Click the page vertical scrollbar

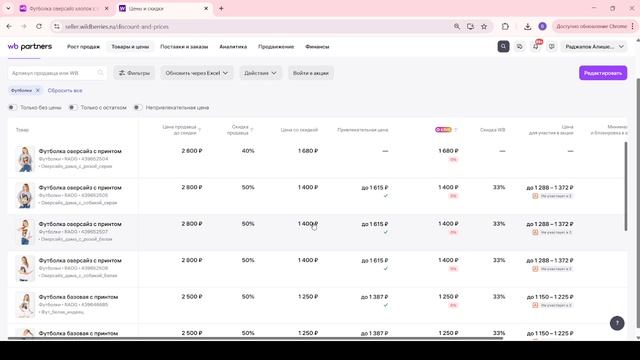pyautogui.click(x=638, y=202)
